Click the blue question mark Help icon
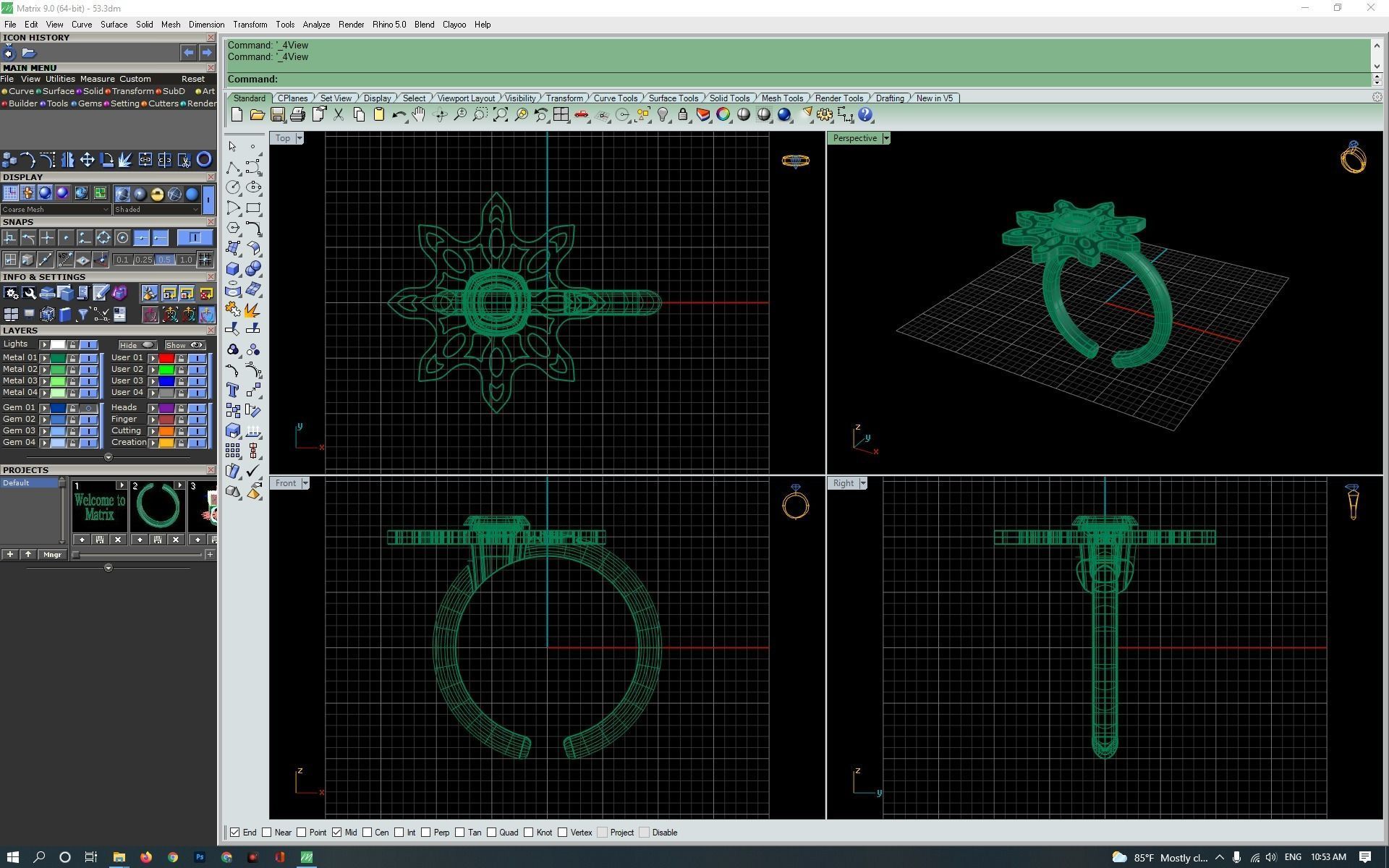 click(x=865, y=115)
